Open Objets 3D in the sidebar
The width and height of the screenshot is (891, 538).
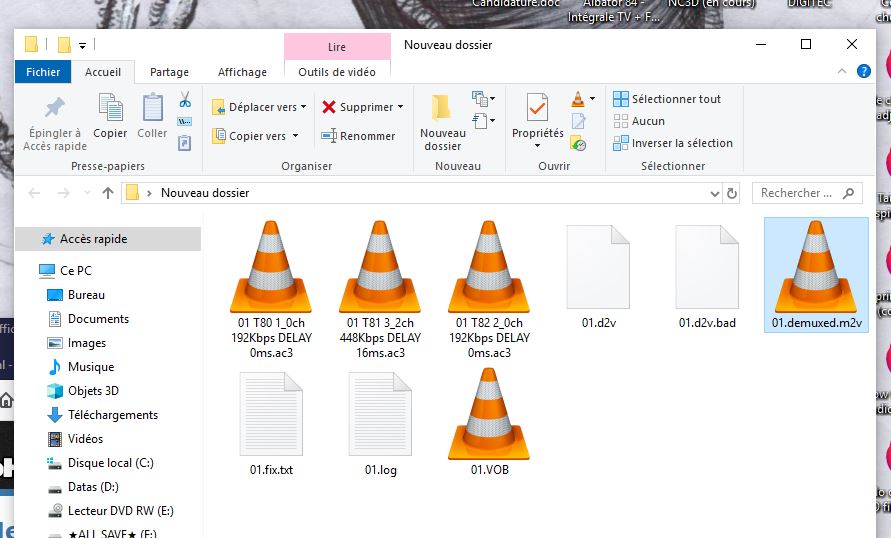(83, 391)
